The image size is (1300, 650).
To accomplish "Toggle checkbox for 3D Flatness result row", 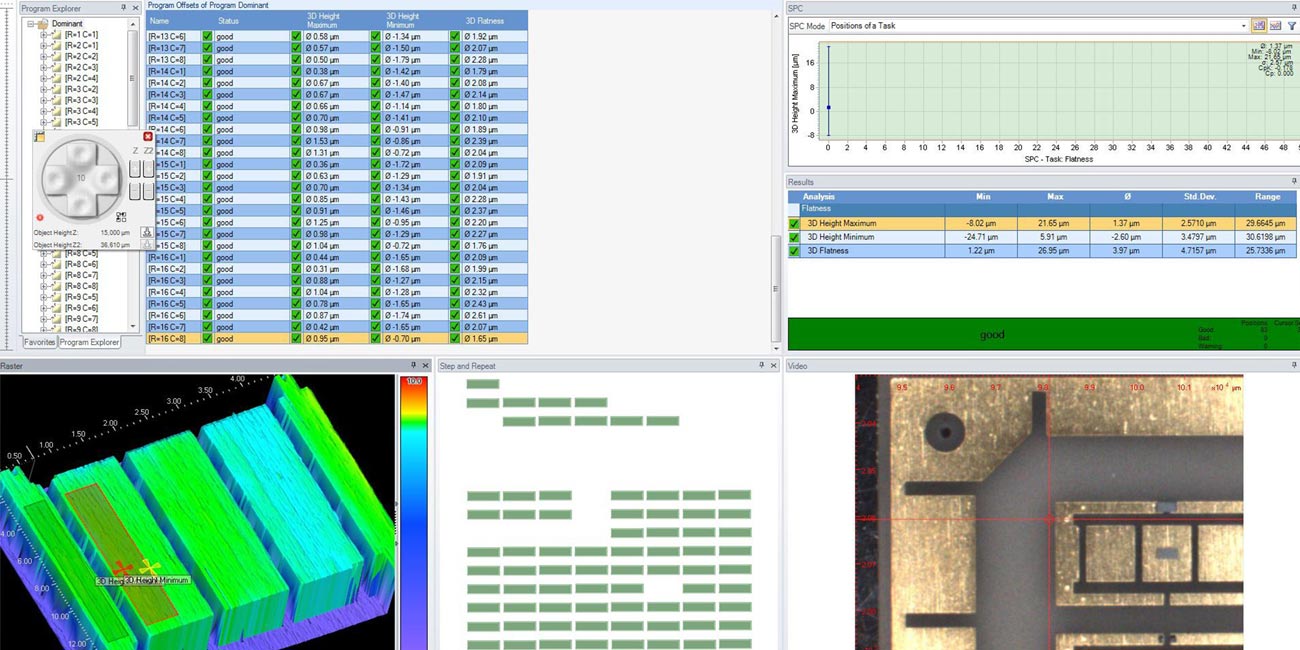I will (795, 251).
